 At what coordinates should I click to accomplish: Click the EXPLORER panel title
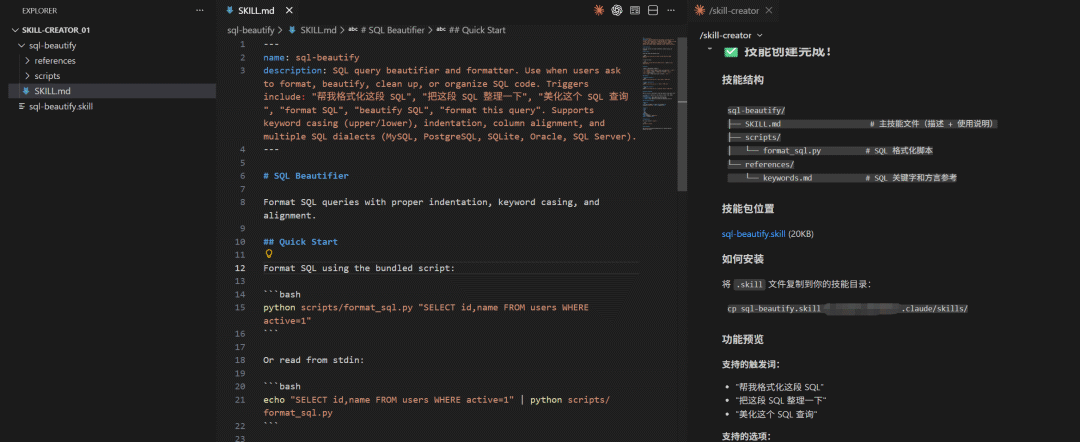click(39, 11)
